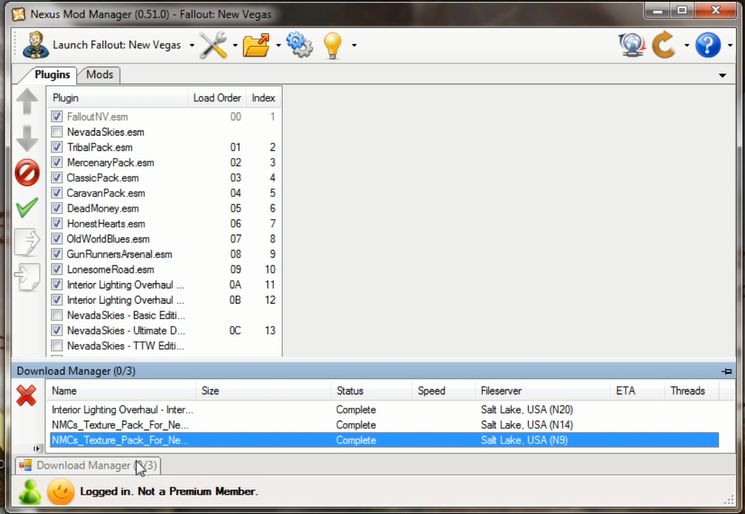Screen dimensions: 745x514
Task: Enable the NevadaSkies.esm checkbox
Action: pos(57,132)
